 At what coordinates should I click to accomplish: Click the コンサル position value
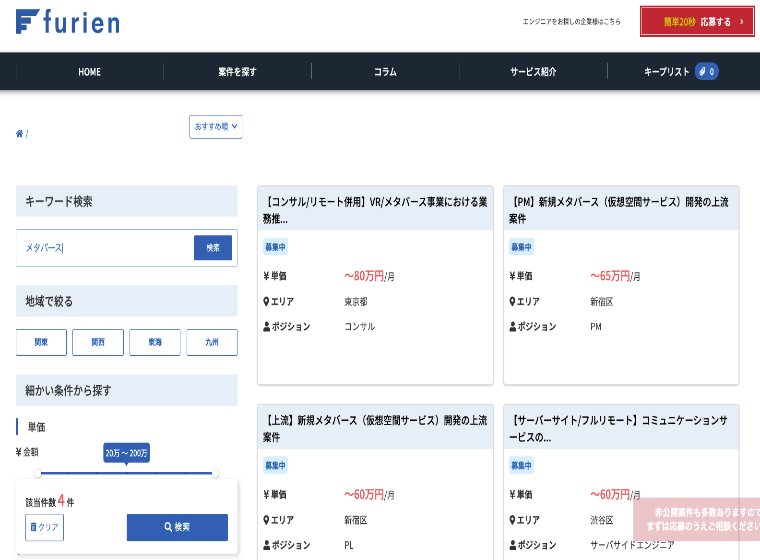coord(360,327)
